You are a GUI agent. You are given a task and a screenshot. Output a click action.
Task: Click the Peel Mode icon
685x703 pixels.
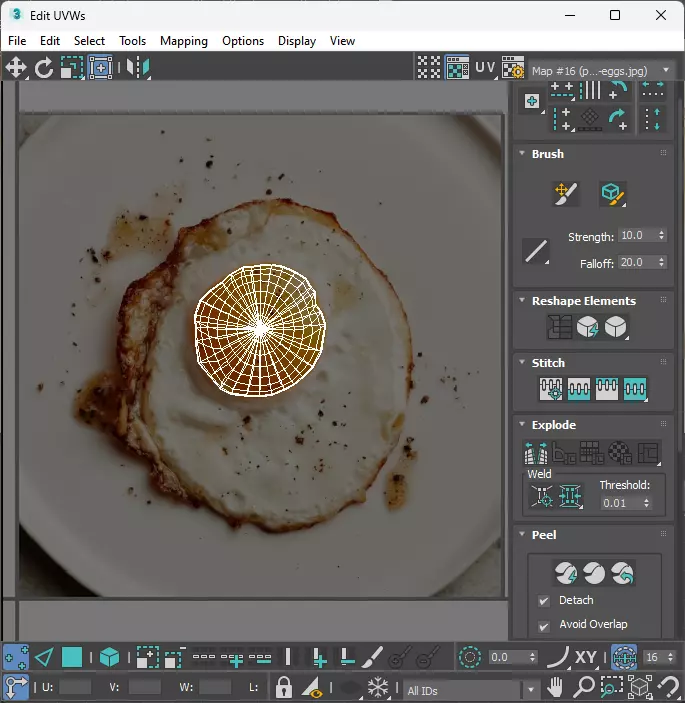(594, 573)
